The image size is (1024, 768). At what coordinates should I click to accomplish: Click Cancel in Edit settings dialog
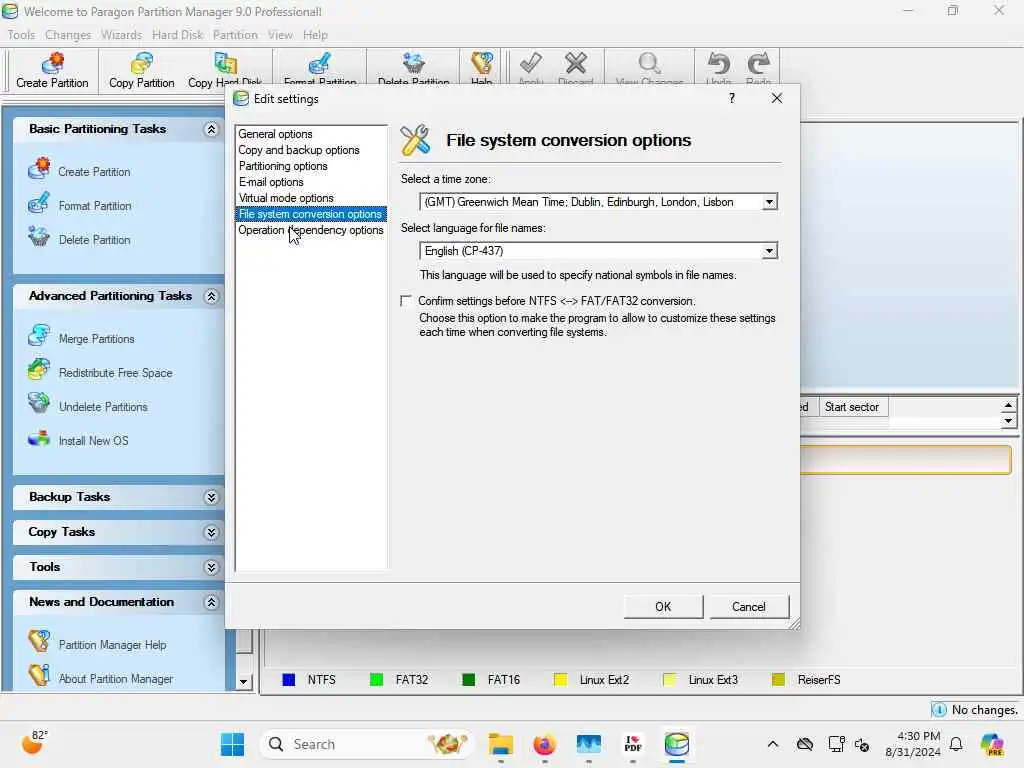(748, 607)
